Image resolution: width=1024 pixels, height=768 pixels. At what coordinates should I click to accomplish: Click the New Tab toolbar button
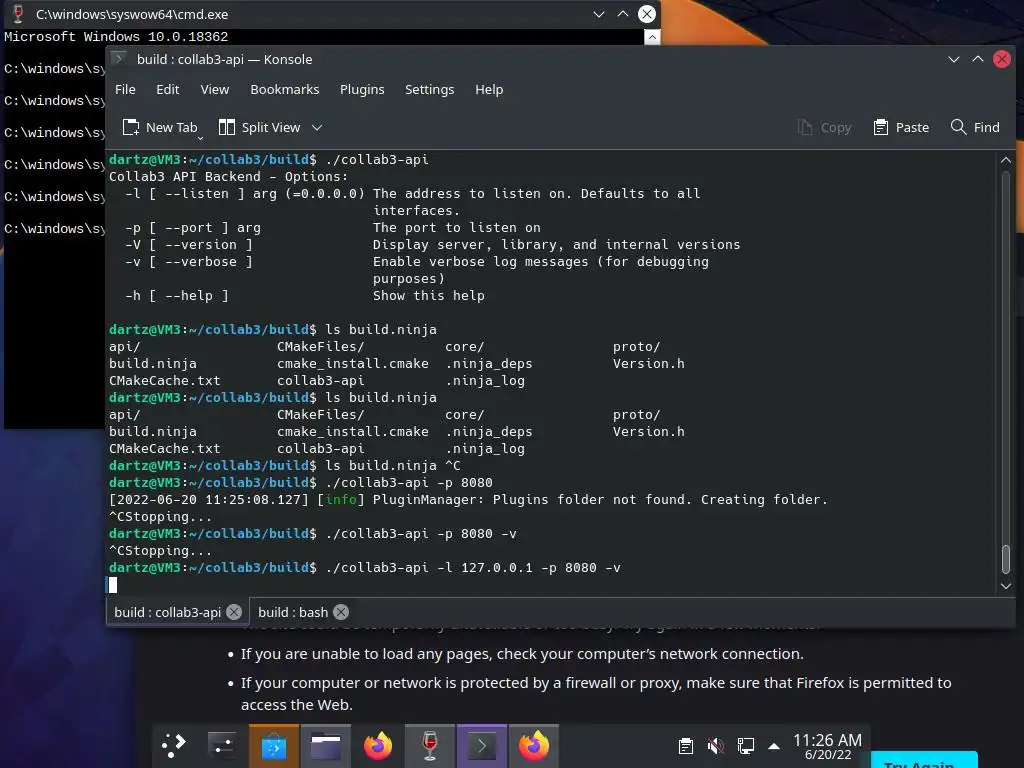pos(160,127)
